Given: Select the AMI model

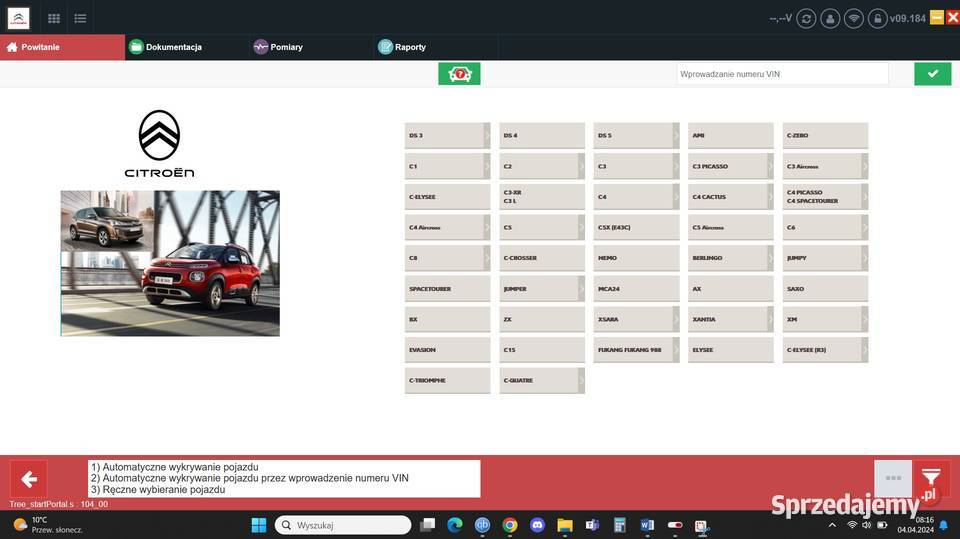Looking at the screenshot, I should [730, 135].
